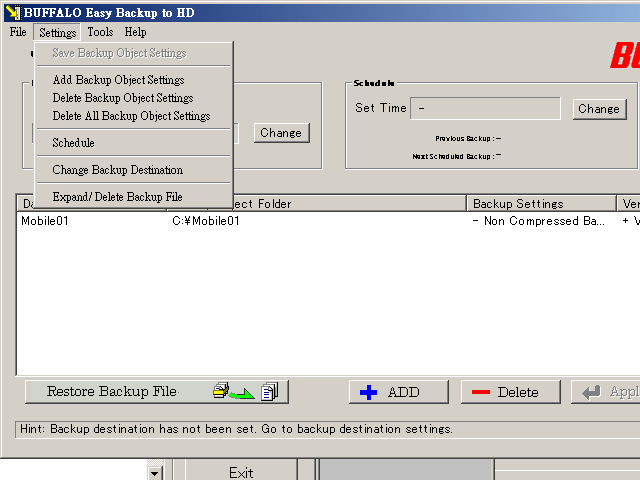This screenshot has width=640, height=480.
Task: Click the Backup Settings column header
Action: coord(541,204)
